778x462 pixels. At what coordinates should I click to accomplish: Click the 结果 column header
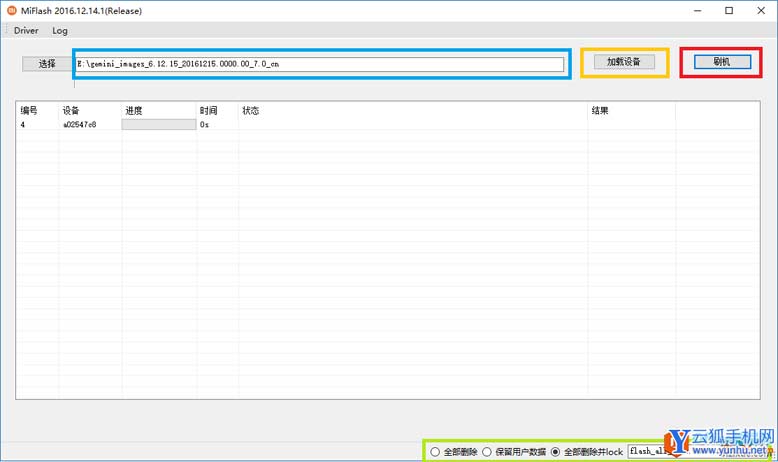600,110
